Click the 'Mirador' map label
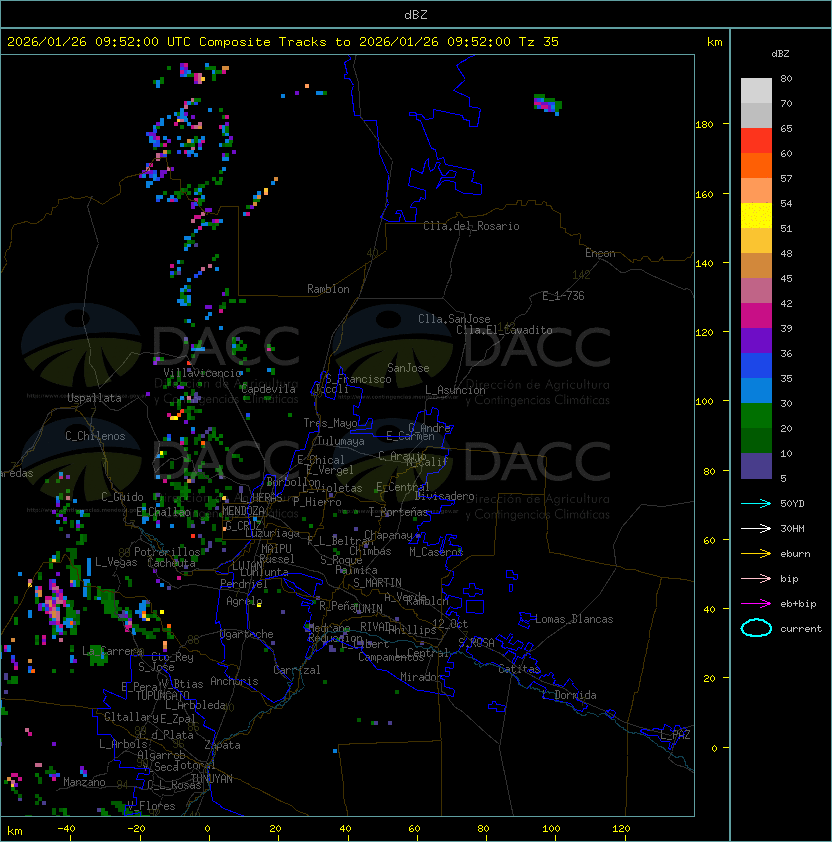 (422, 677)
